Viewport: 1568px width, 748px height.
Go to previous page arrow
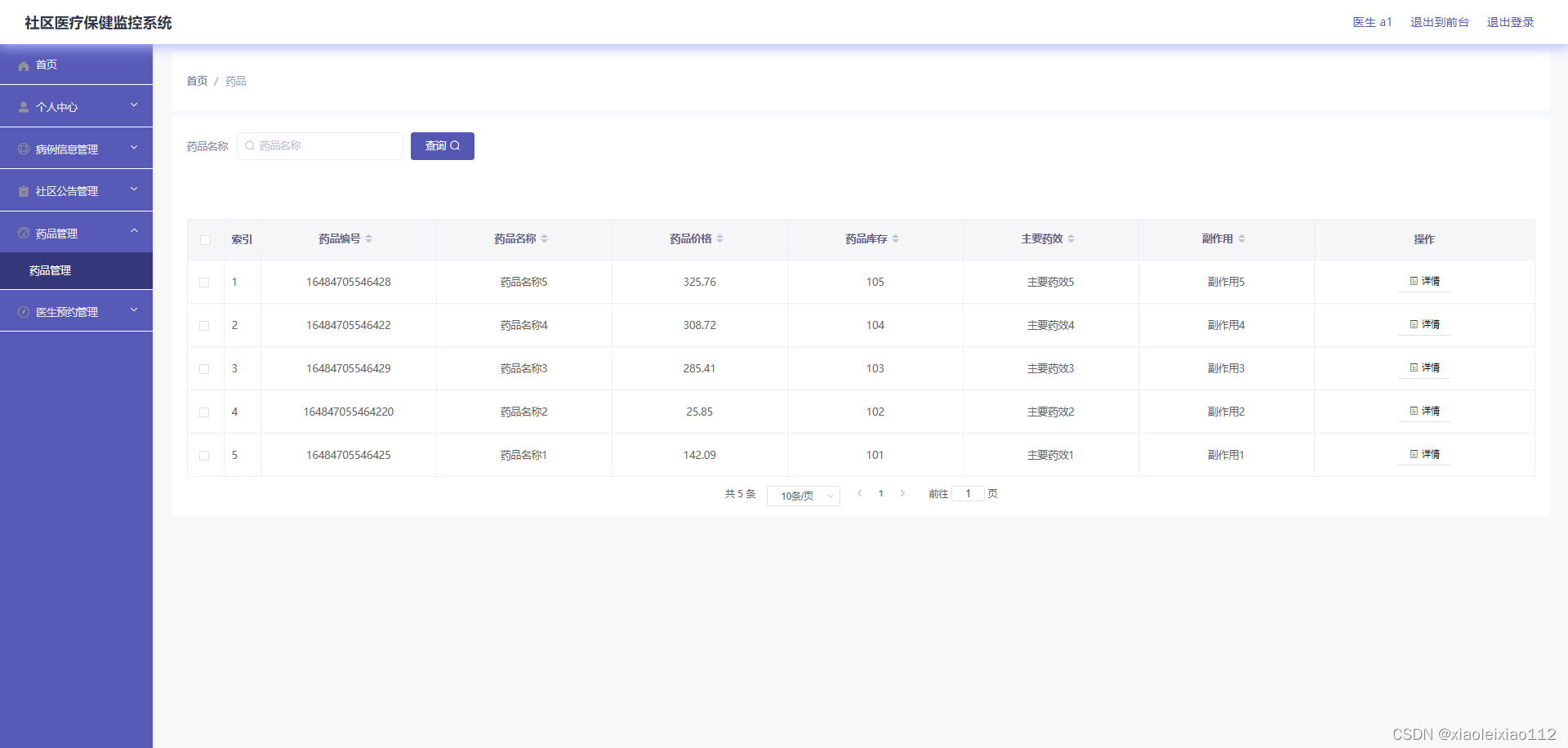(860, 493)
